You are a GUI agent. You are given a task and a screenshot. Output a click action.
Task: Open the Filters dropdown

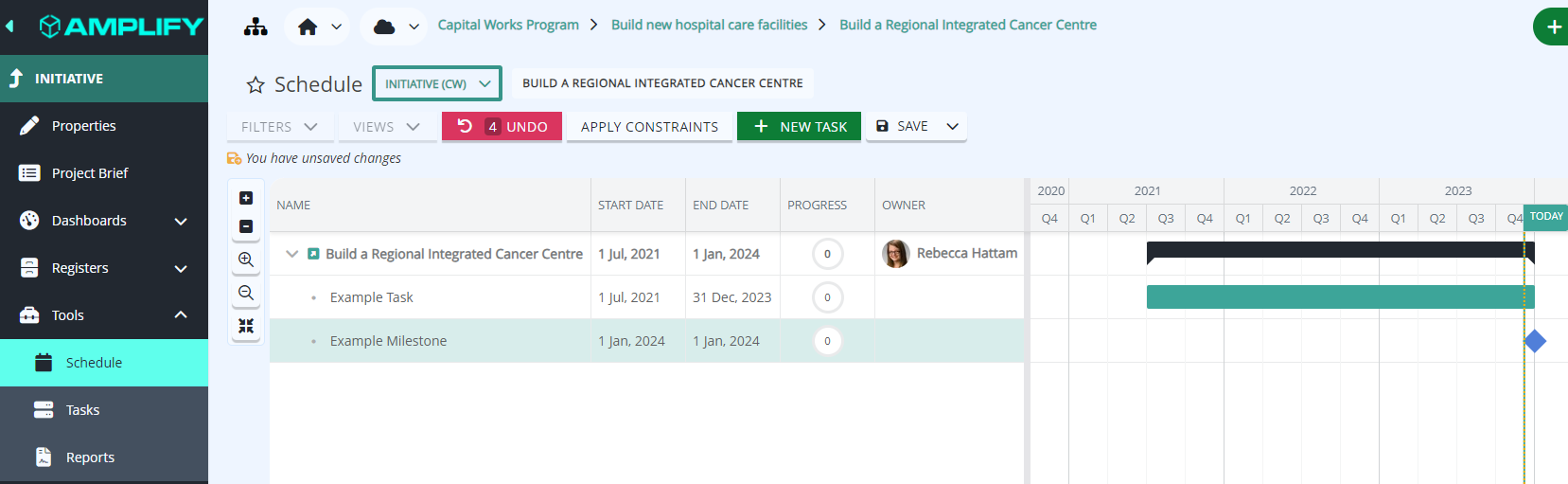[279, 127]
